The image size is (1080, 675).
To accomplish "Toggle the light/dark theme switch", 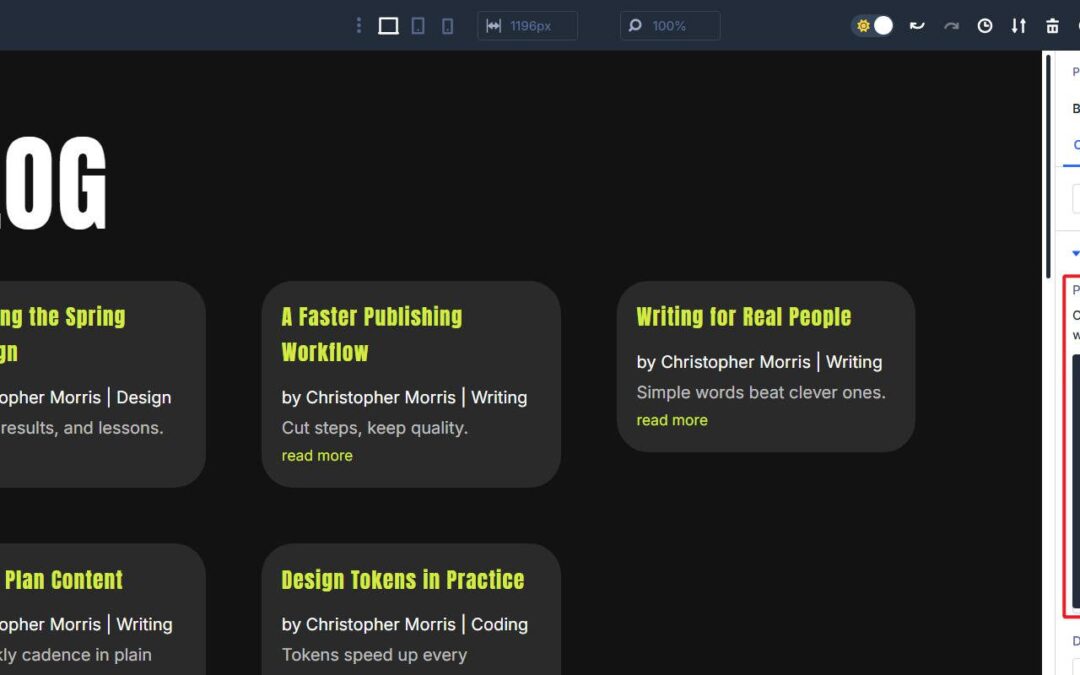I will 873,26.
